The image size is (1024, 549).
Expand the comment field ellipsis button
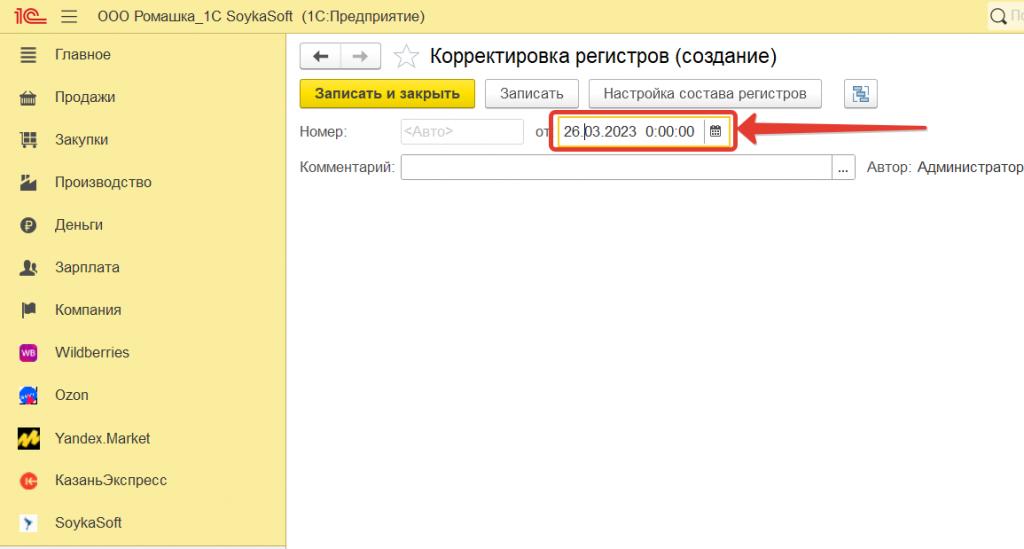[x=845, y=168]
